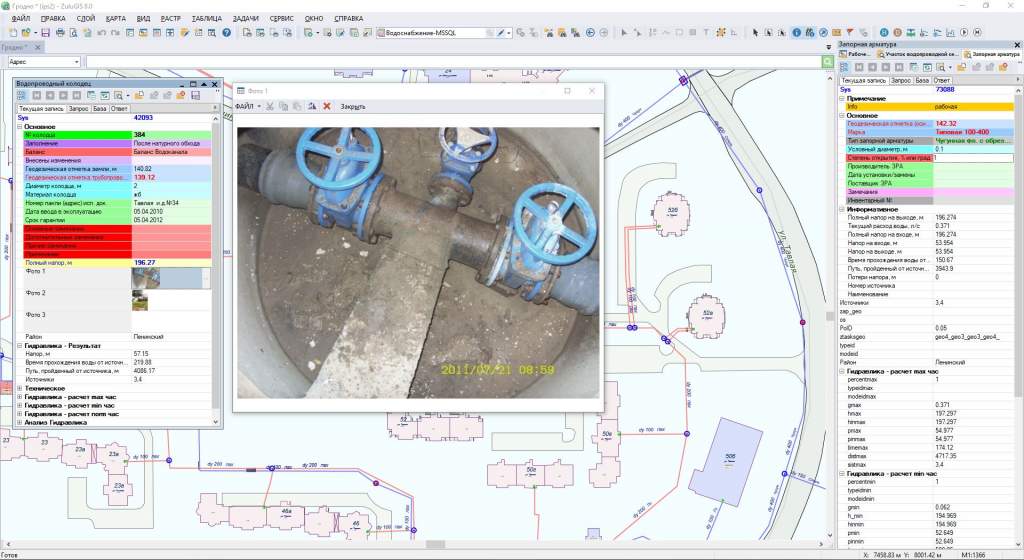Click the Save icon in main toolbar
Image resolution: width=1024 pixels, height=560 pixels.
click(46, 33)
